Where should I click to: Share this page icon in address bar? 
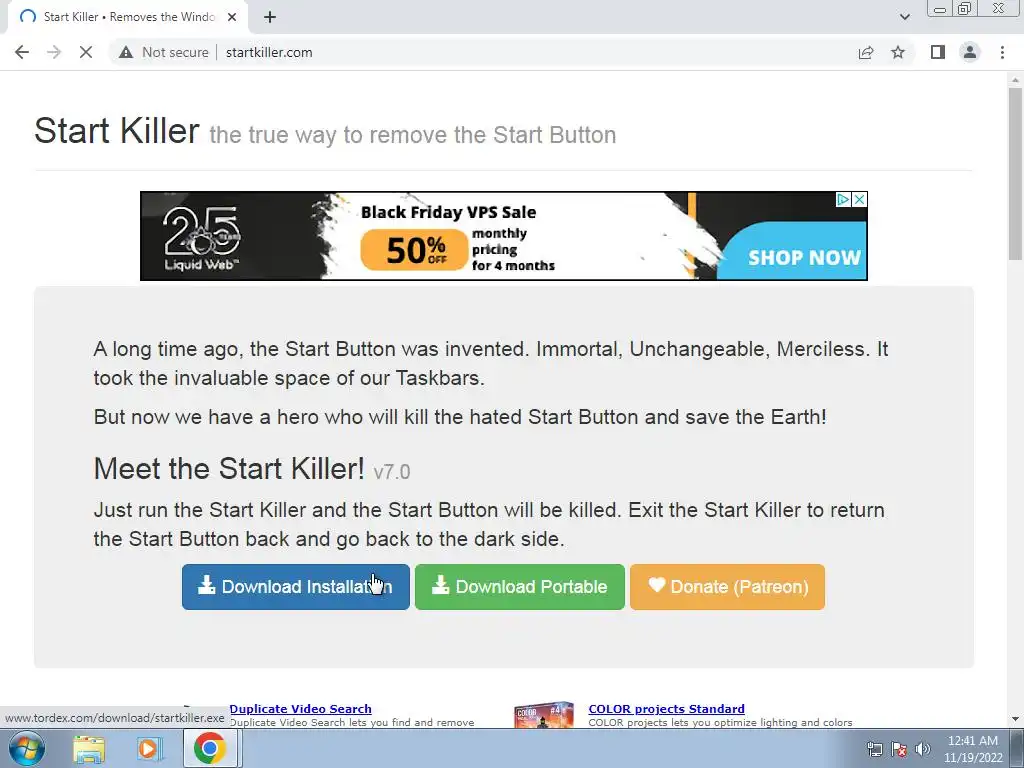(866, 52)
